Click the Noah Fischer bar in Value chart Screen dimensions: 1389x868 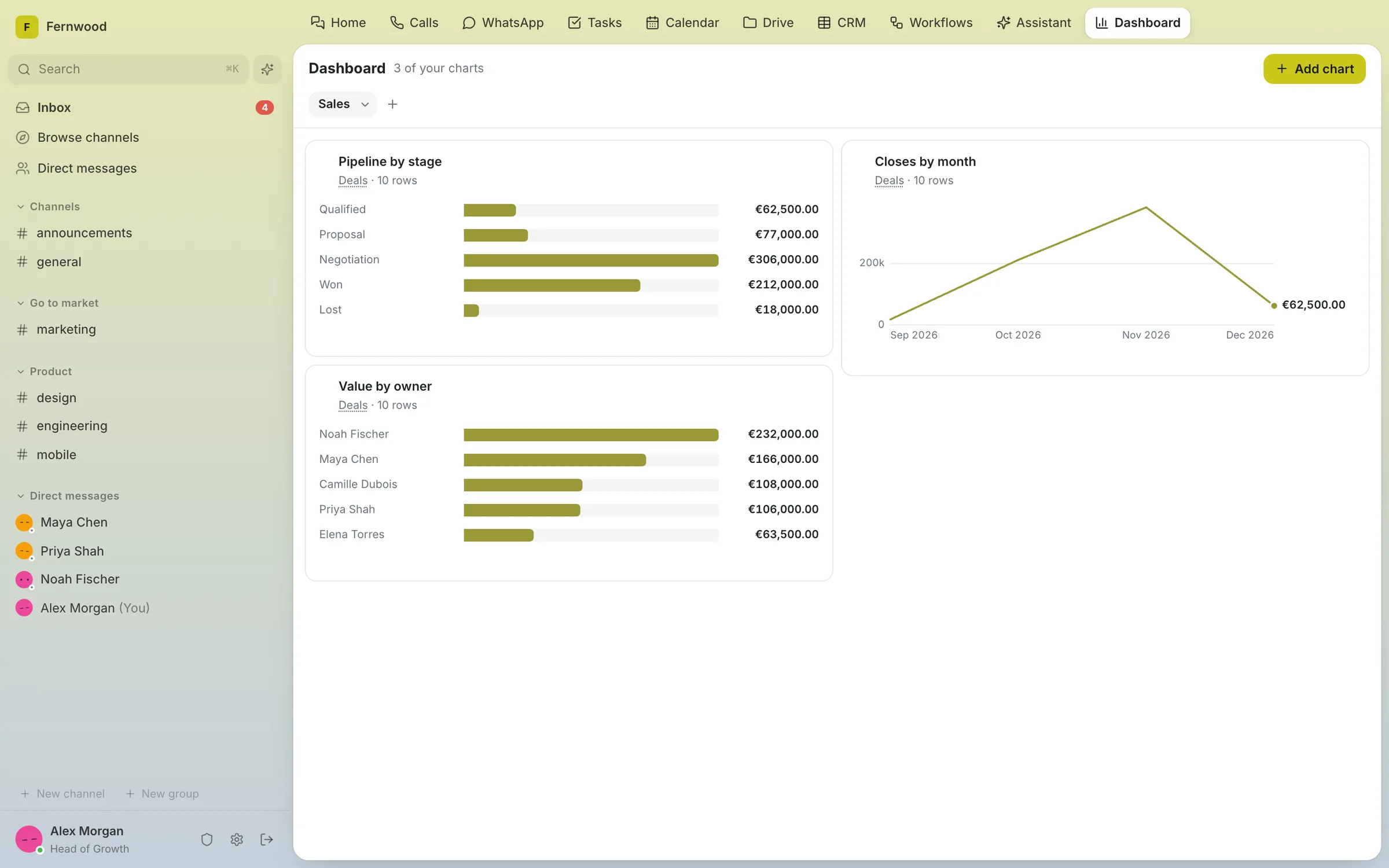[x=591, y=435]
